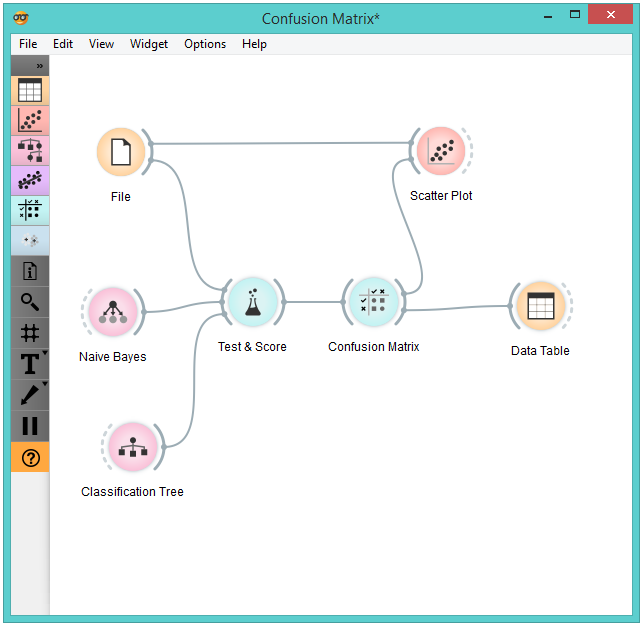Select the arrow annotation tool
Image resolution: width=643 pixels, height=626 pixels.
(x=30, y=394)
